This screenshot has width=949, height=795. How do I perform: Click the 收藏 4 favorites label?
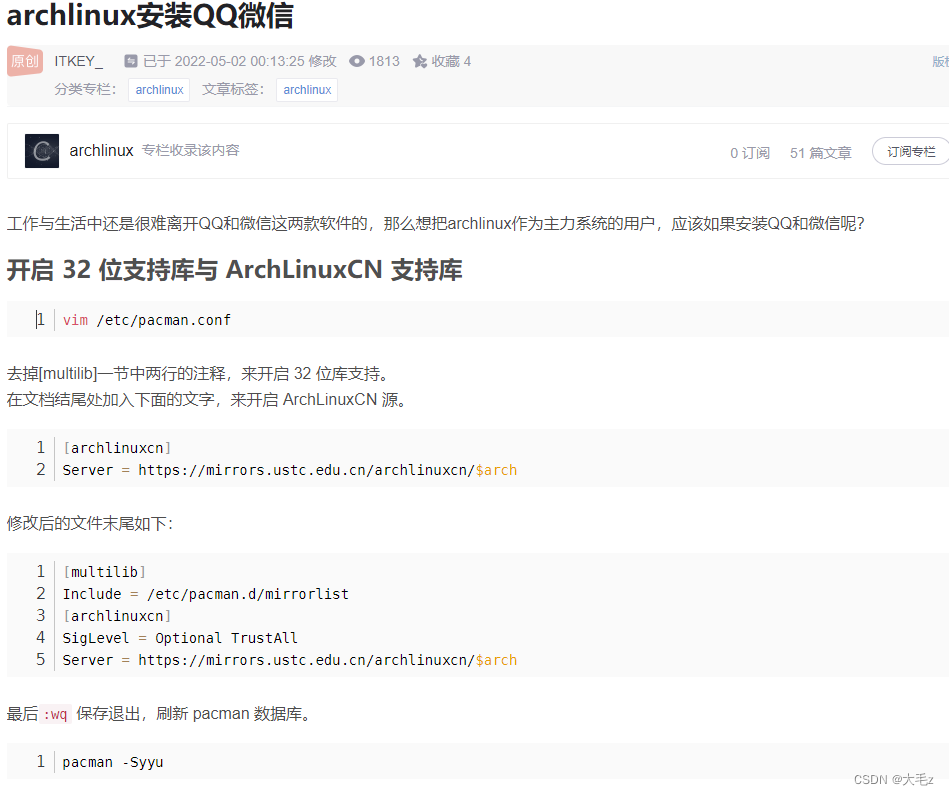coord(451,61)
